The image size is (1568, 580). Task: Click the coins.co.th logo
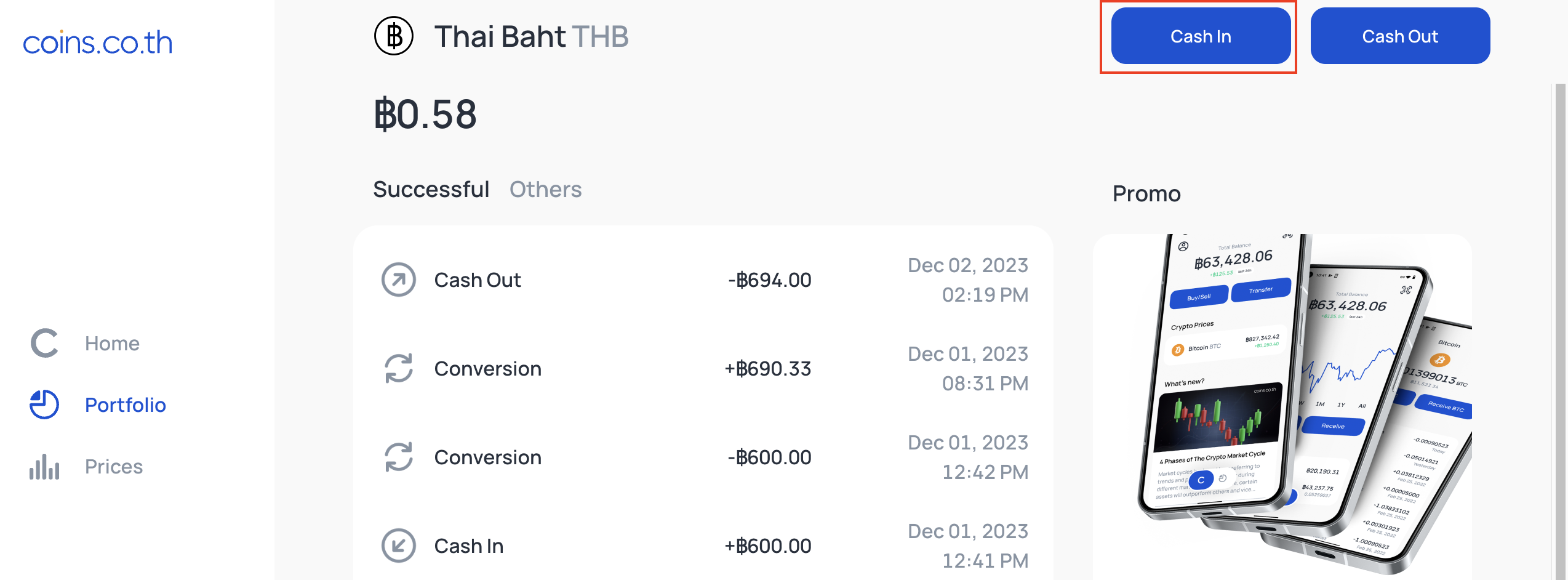coord(98,42)
